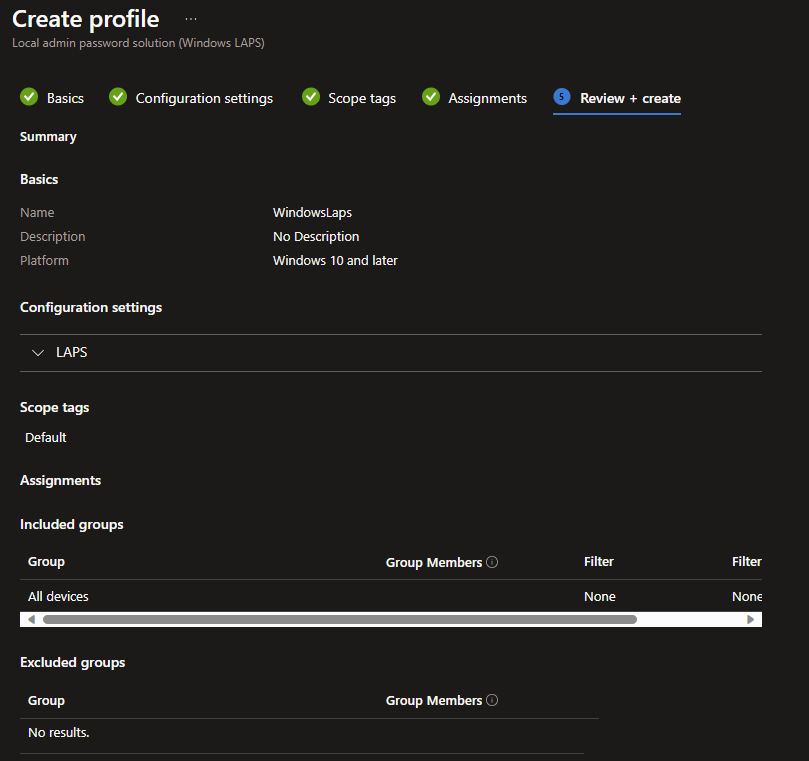
Task: Sort by the Group column in Included groups
Action: 46,562
